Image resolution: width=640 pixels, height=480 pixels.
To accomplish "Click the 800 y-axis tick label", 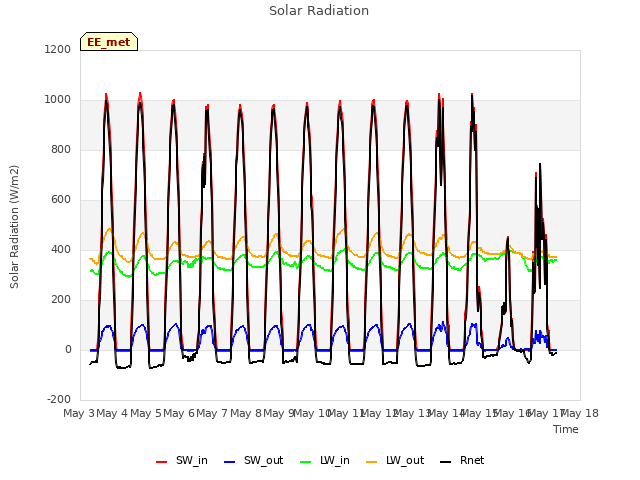I will [x=61, y=150].
